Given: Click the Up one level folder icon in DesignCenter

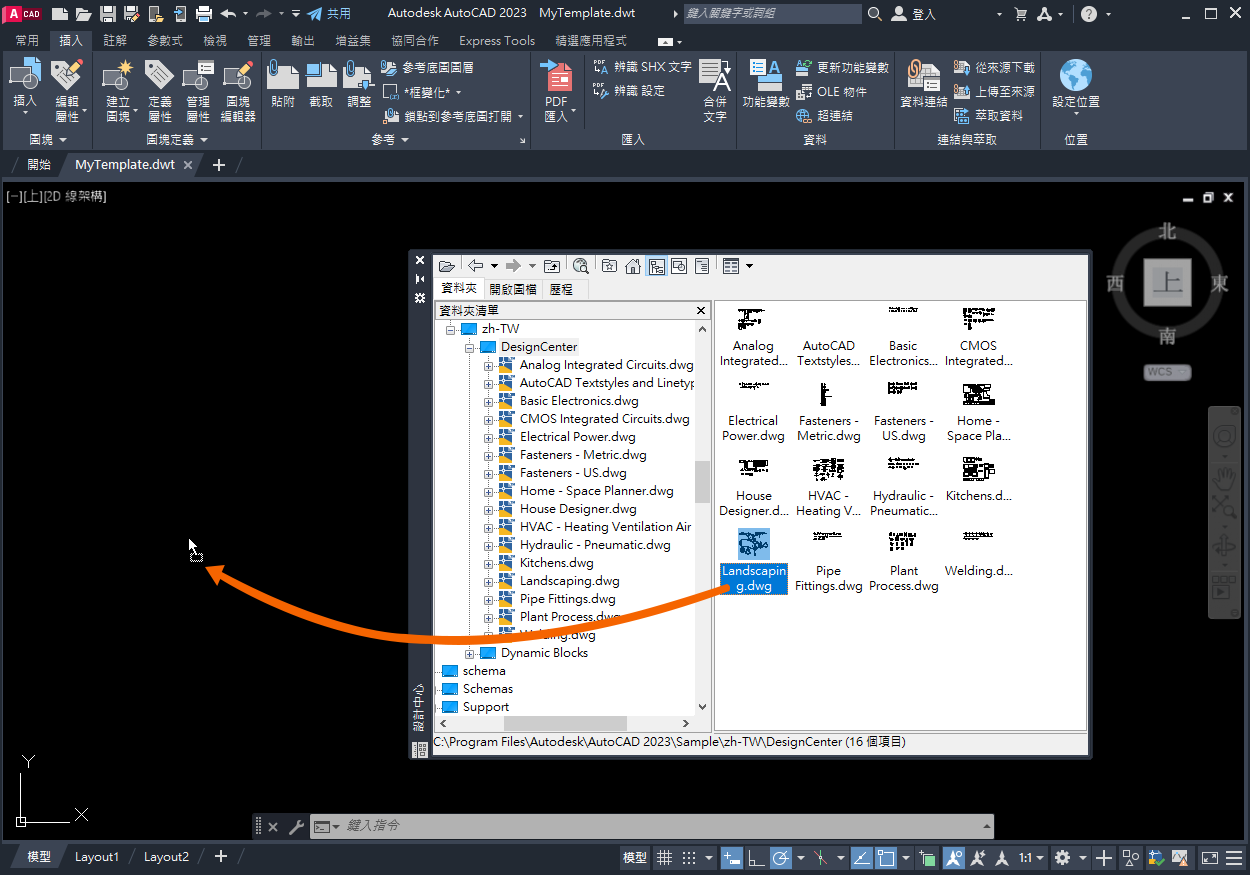Looking at the screenshot, I should click(x=552, y=266).
